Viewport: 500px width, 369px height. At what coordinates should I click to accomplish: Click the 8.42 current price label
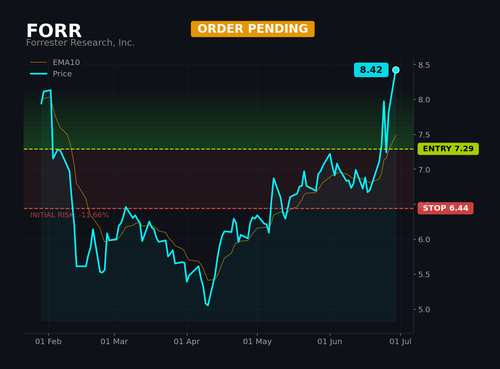pyautogui.click(x=371, y=70)
